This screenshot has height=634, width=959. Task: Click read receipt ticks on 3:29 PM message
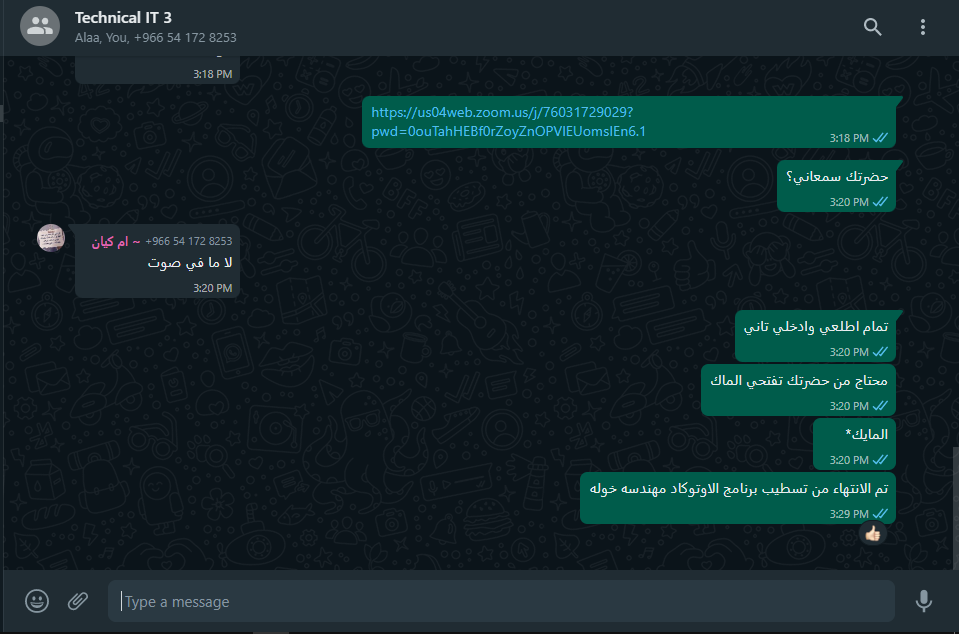(880, 514)
